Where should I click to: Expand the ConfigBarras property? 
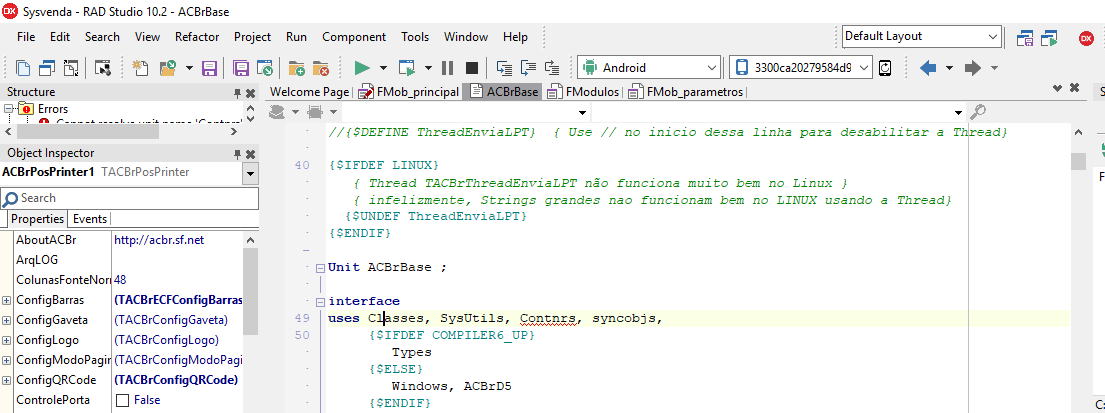[x=6, y=300]
